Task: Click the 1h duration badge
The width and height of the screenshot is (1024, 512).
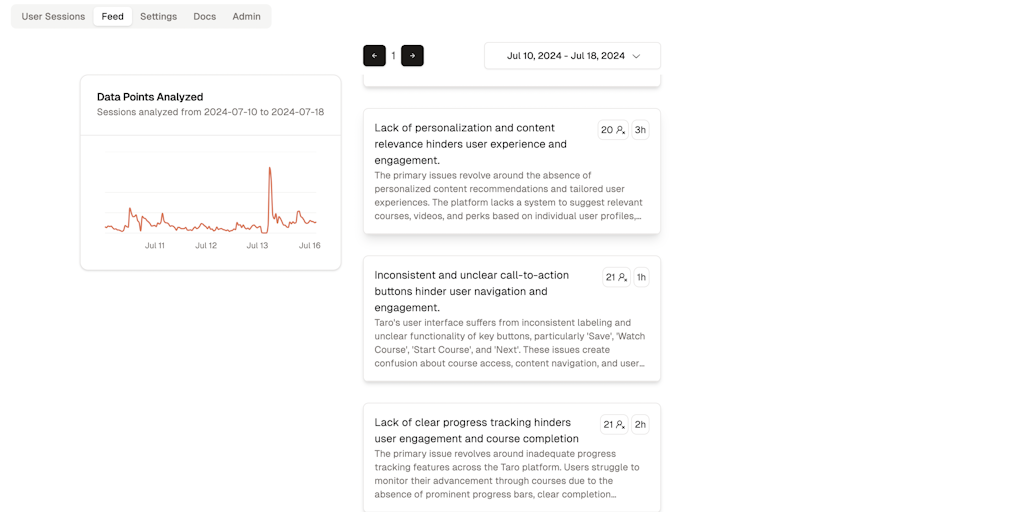Action: pos(641,277)
